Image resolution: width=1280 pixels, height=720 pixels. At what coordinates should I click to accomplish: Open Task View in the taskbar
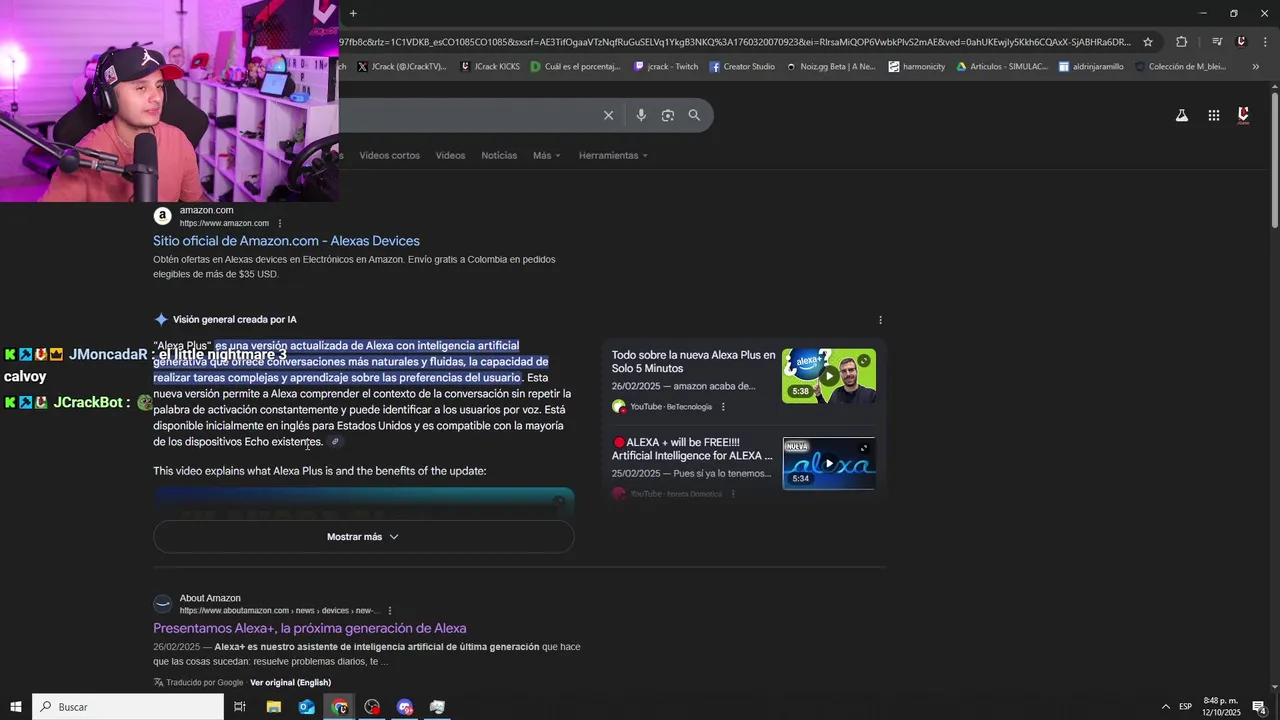coord(240,707)
